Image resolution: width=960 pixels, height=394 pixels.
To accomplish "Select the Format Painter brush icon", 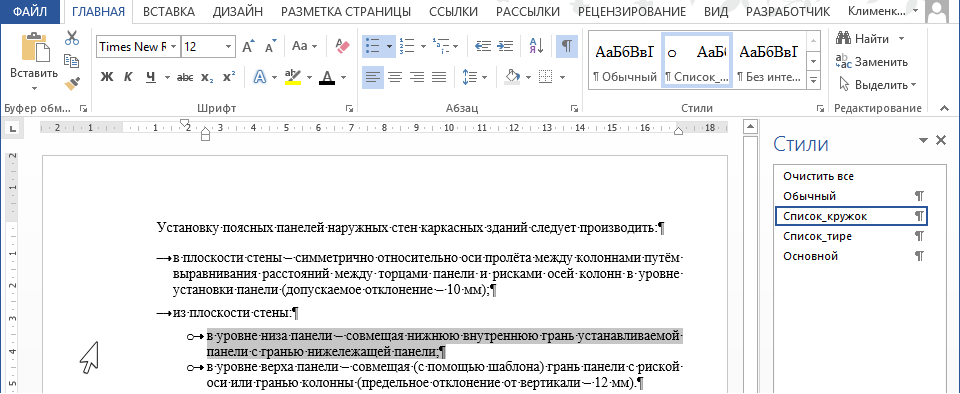I will (72, 83).
